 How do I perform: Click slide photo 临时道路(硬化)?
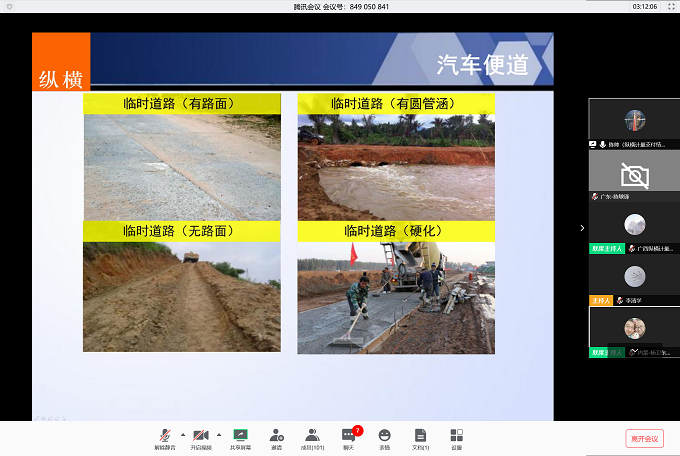point(396,298)
